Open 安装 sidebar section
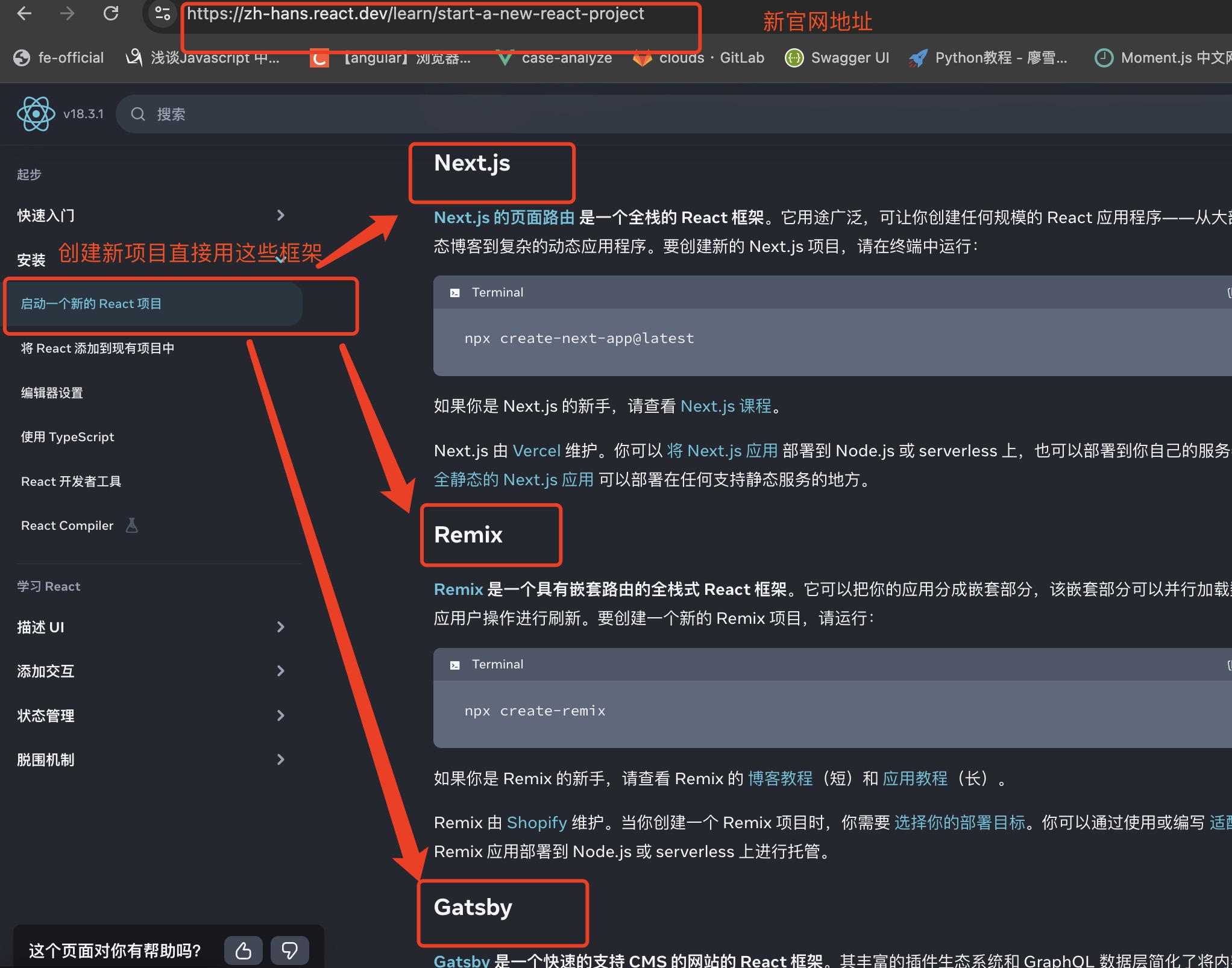Image resolution: width=1232 pixels, height=968 pixels. point(31,260)
